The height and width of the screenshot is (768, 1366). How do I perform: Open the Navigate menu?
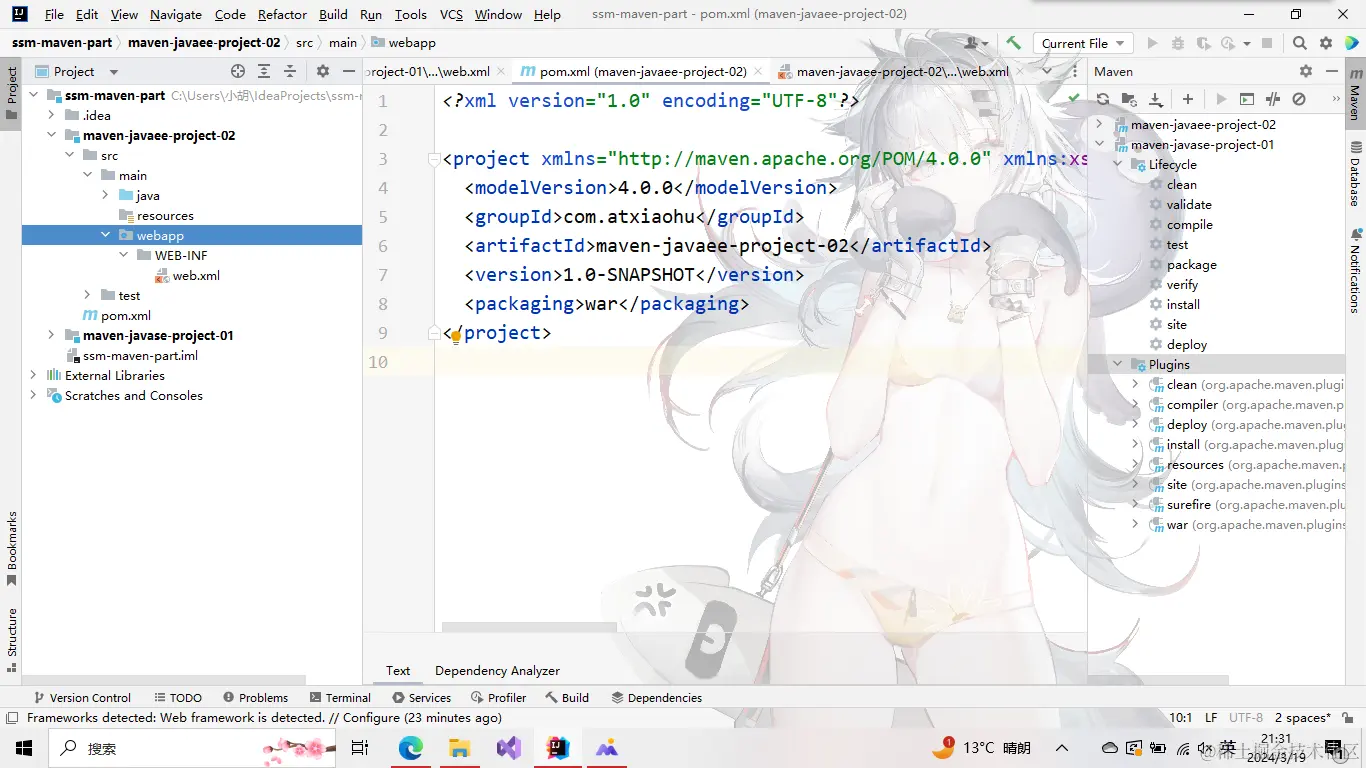(x=176, y=14)
